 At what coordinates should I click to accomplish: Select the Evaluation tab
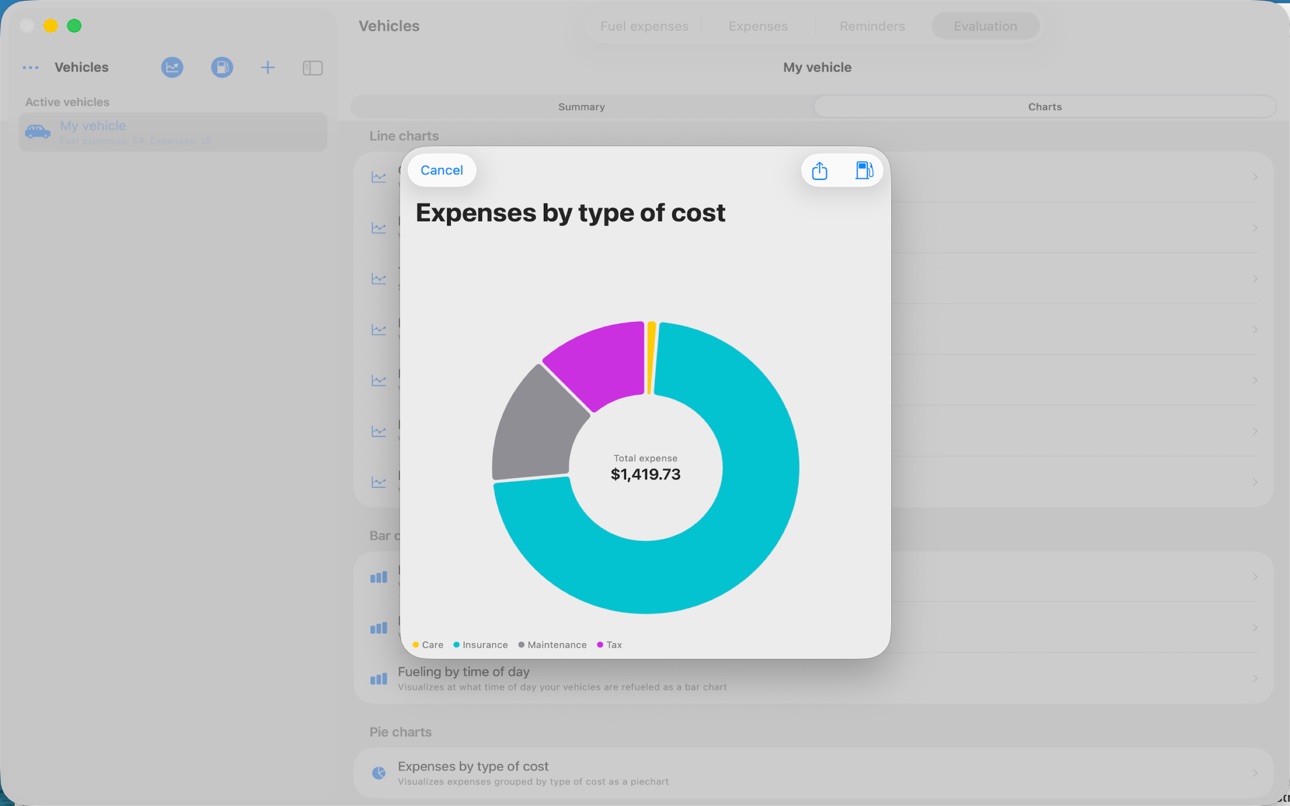[985, 26]
